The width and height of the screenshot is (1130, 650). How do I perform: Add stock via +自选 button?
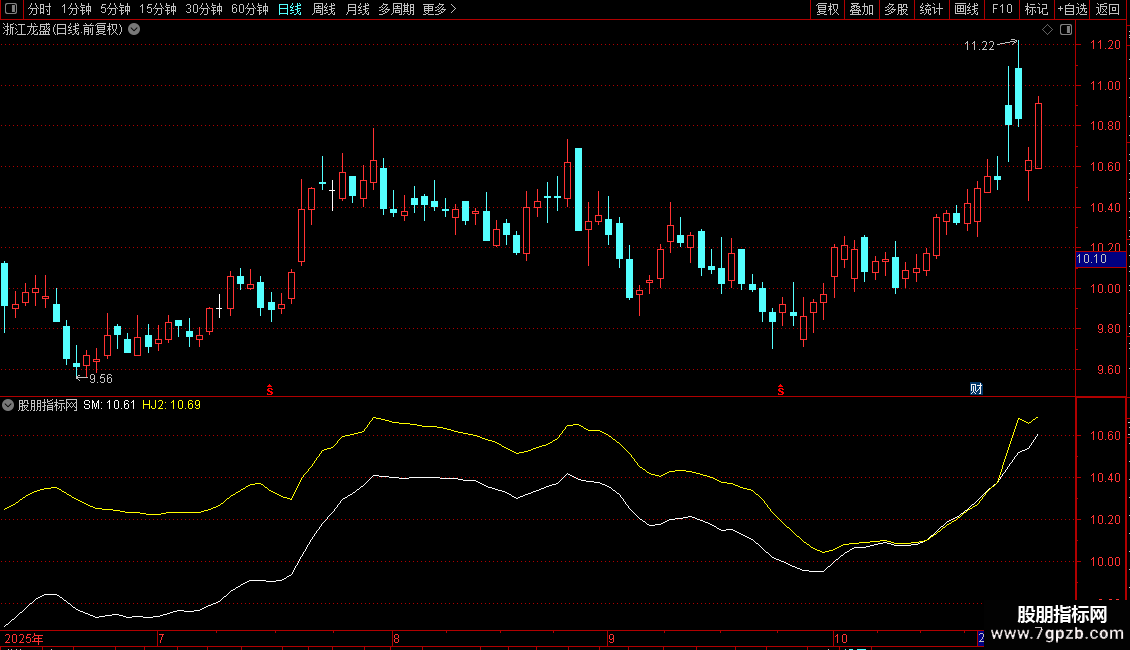pyautogui.click(x=1072, y=9)
